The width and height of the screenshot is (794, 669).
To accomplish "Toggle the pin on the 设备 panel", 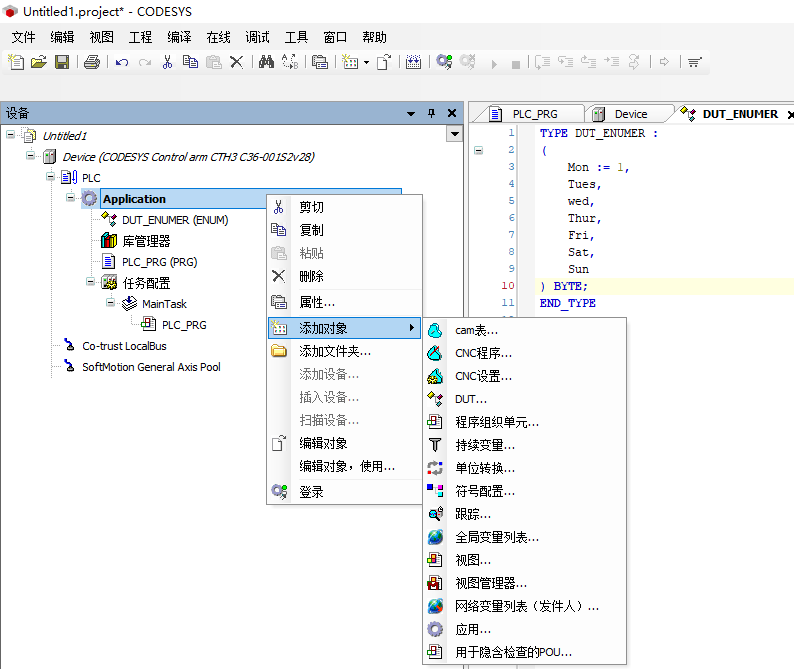I will 431,113.
